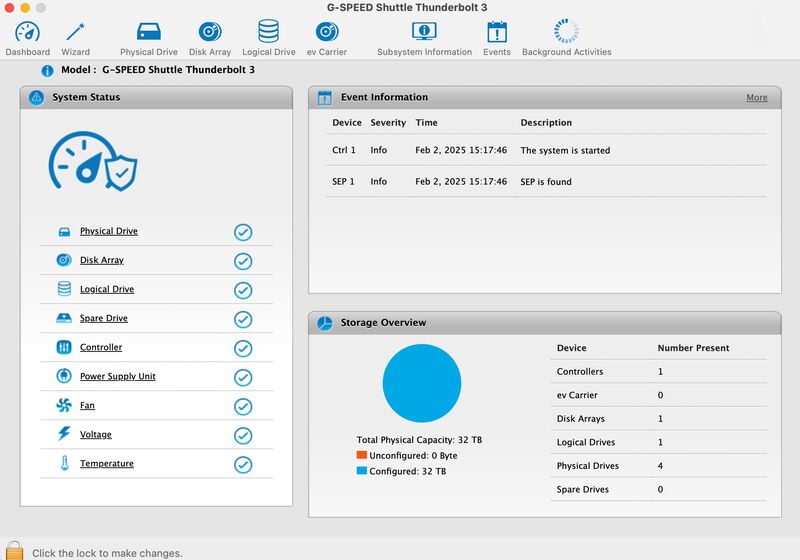Viewport: 800px width, 560px height.
Task: Click the blue Configured legend swatch
Action: point(362,471)
